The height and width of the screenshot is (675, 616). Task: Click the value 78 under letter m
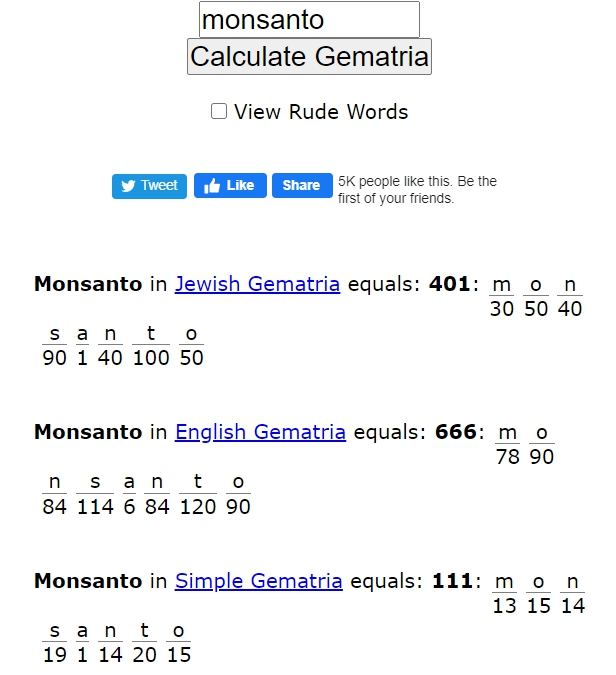[x=508, y=457]
